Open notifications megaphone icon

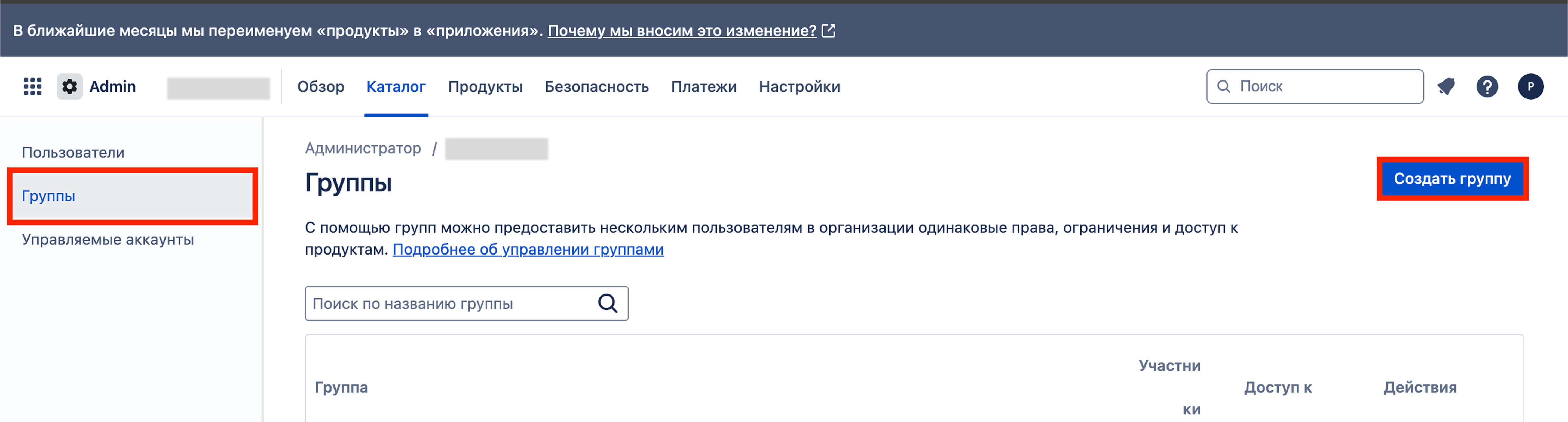[x=1446, y=86]
